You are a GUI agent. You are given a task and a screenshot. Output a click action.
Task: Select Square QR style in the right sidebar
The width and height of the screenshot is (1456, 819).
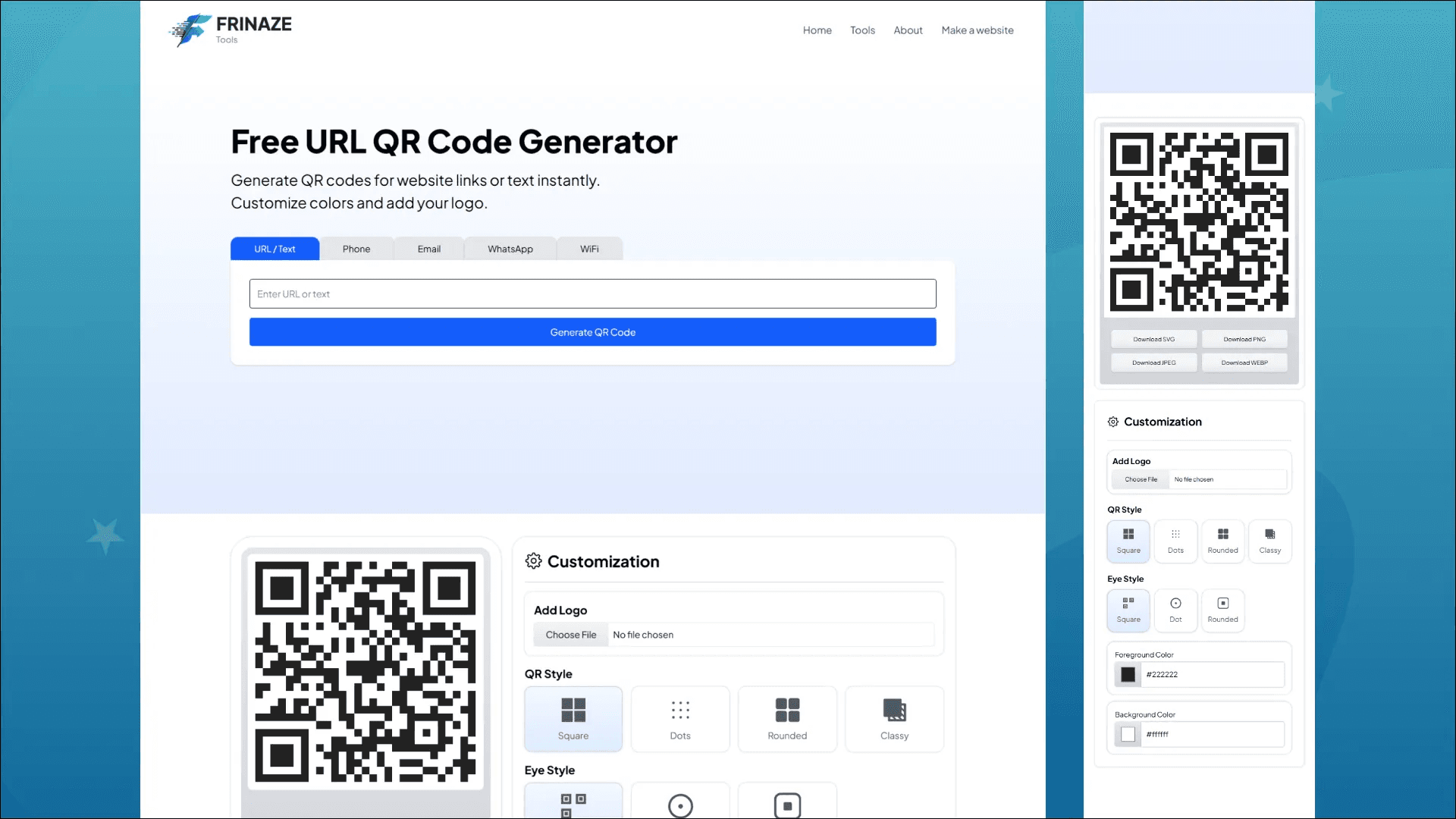(x=1128, y=541)
